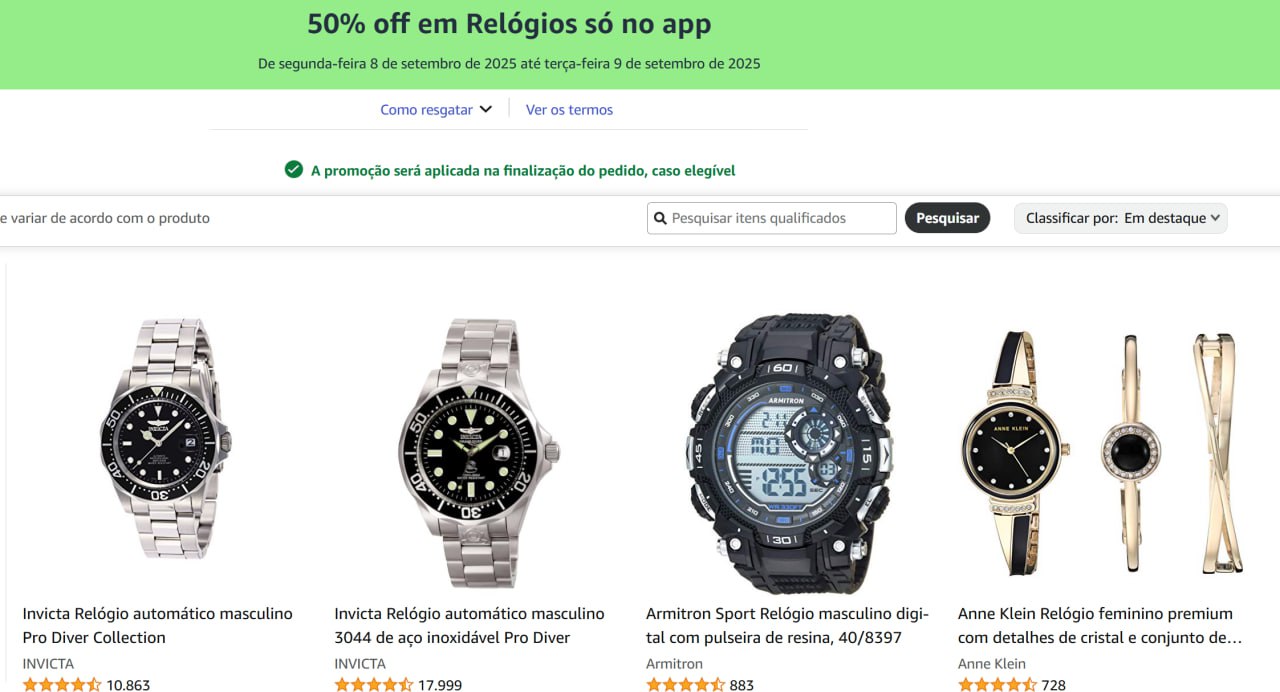Expand the Como resgatar chevron
This screenshot has width=1280, height=692.
coord(486,110)
